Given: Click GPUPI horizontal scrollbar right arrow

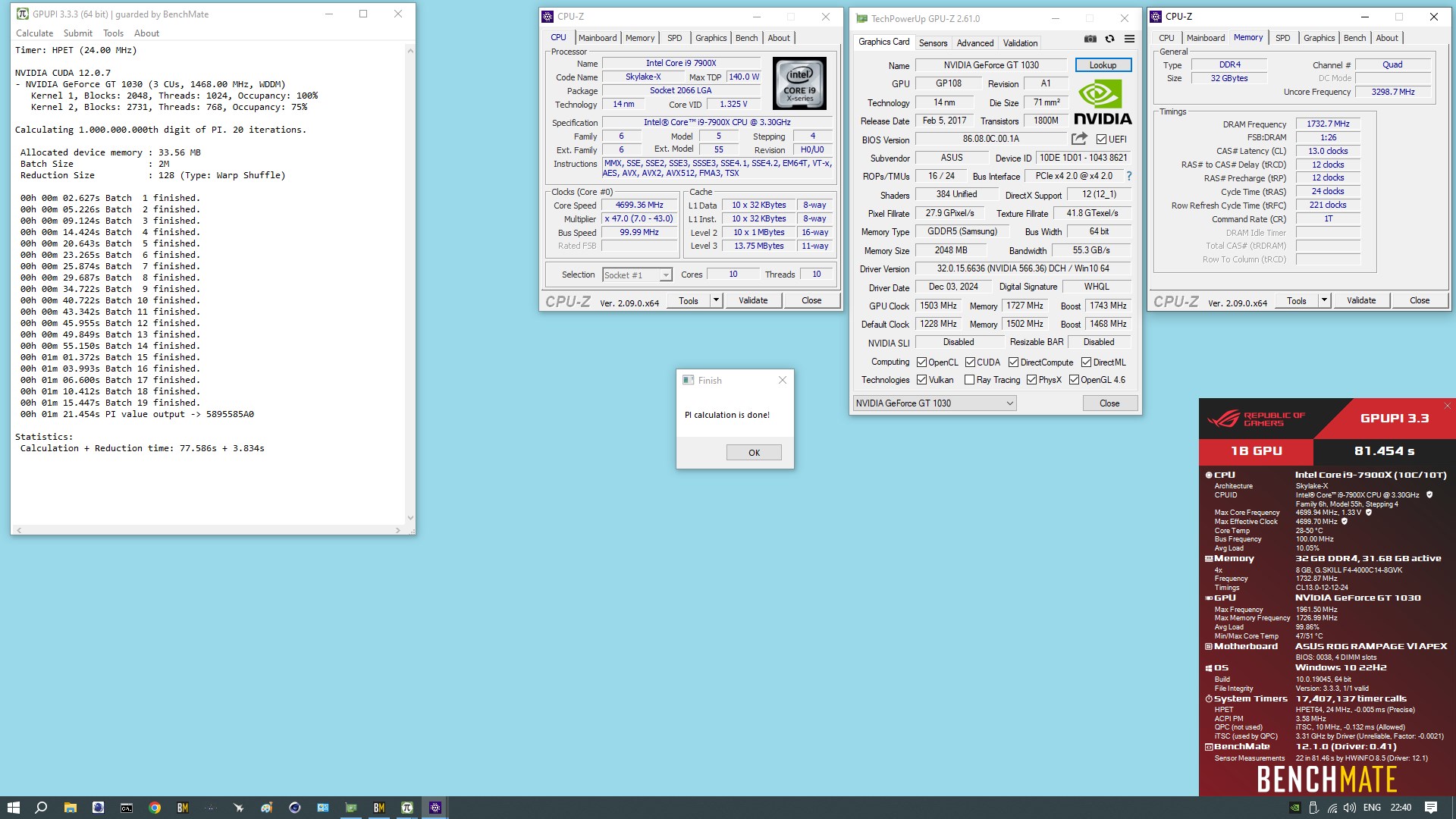Looking at the screenshot, I should point(398,530).
